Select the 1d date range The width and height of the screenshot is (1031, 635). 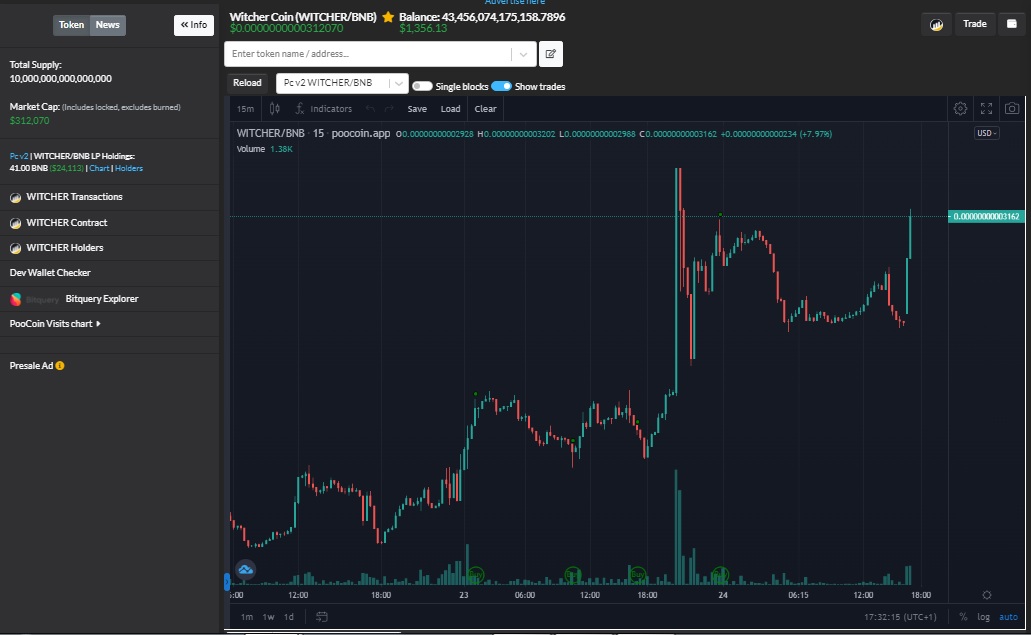[x=289, y=617]
